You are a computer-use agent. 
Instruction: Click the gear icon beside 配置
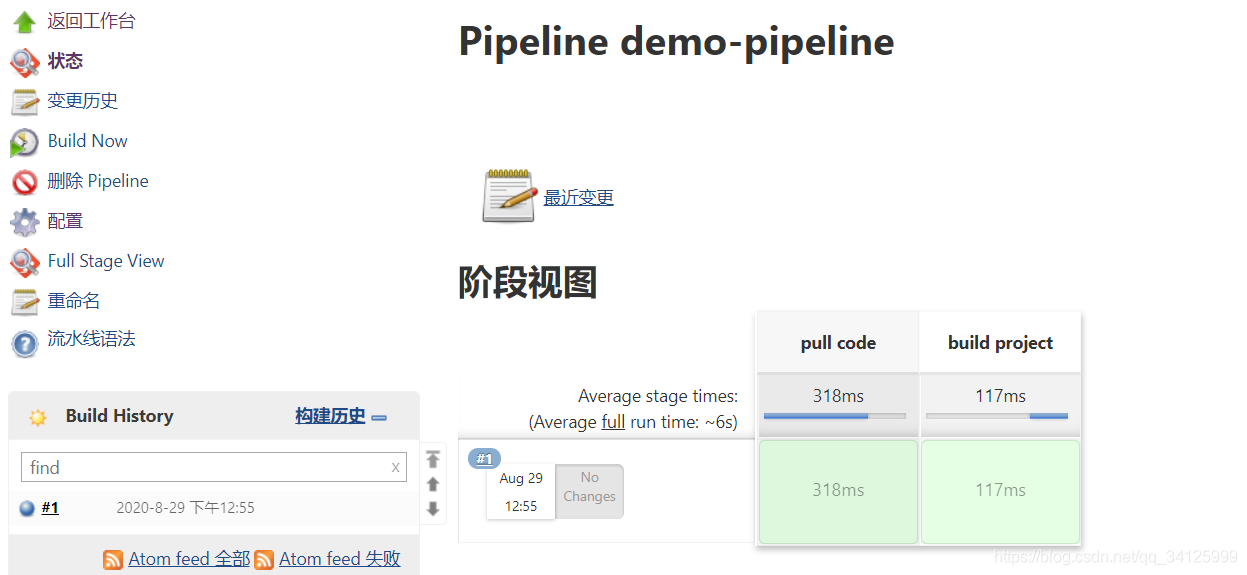(24, 222)
